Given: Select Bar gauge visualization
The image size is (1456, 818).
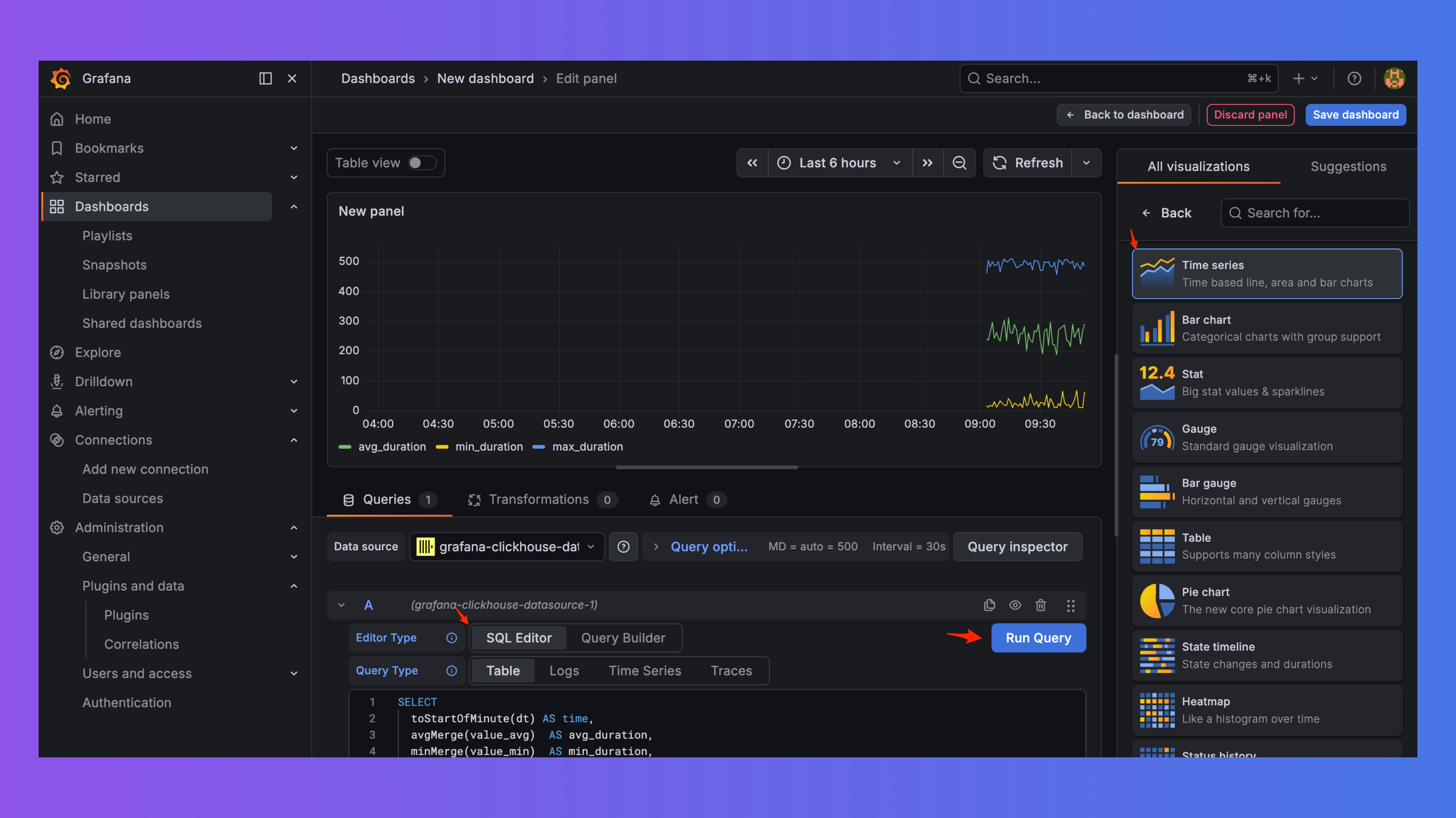Looking at the screenshot, I should pos(1267,491).
